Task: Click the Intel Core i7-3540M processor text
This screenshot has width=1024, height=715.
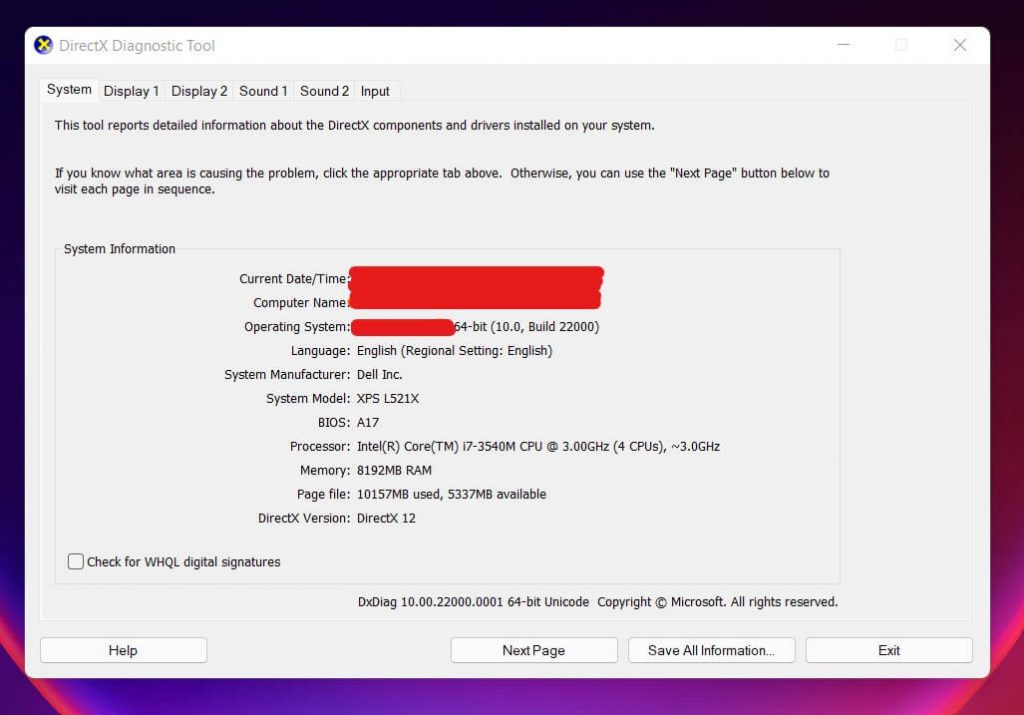Action: pyautogui.click(x=538, y=446)
